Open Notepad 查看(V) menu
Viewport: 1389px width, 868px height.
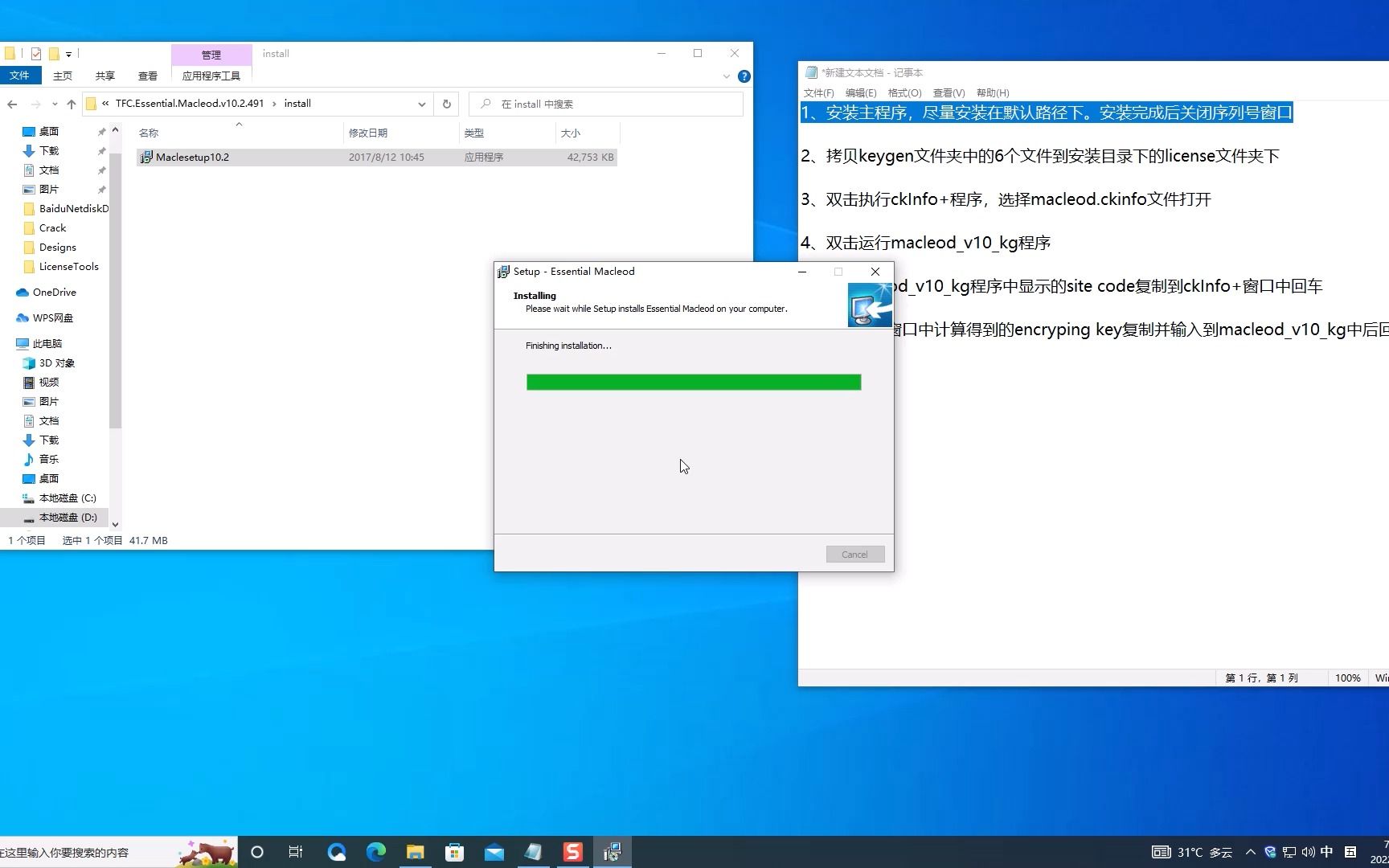[x=949, y=93]
